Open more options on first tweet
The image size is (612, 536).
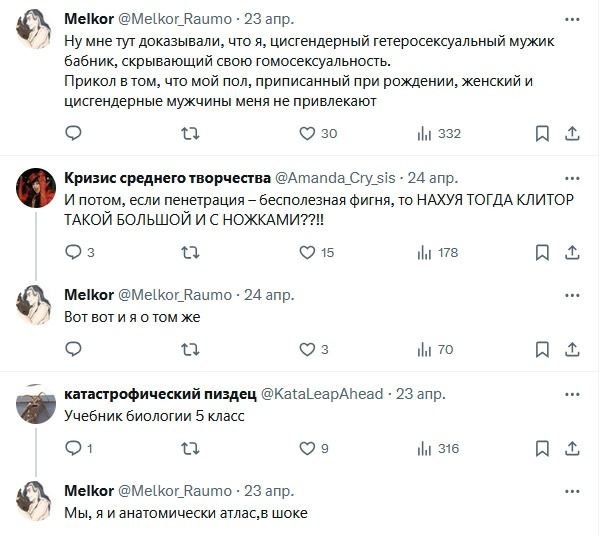570,19
